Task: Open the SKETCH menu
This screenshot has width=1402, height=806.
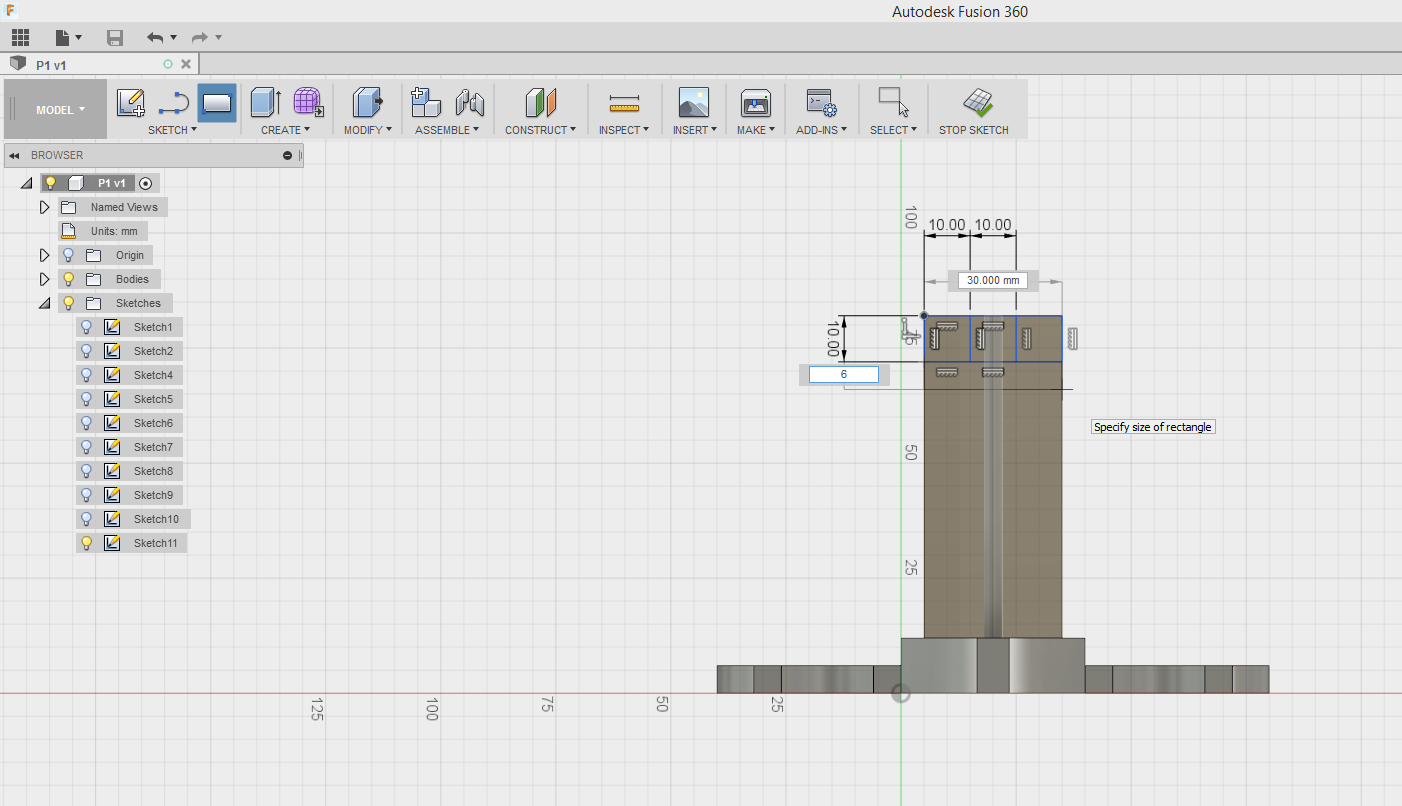Action: [173, 130]
